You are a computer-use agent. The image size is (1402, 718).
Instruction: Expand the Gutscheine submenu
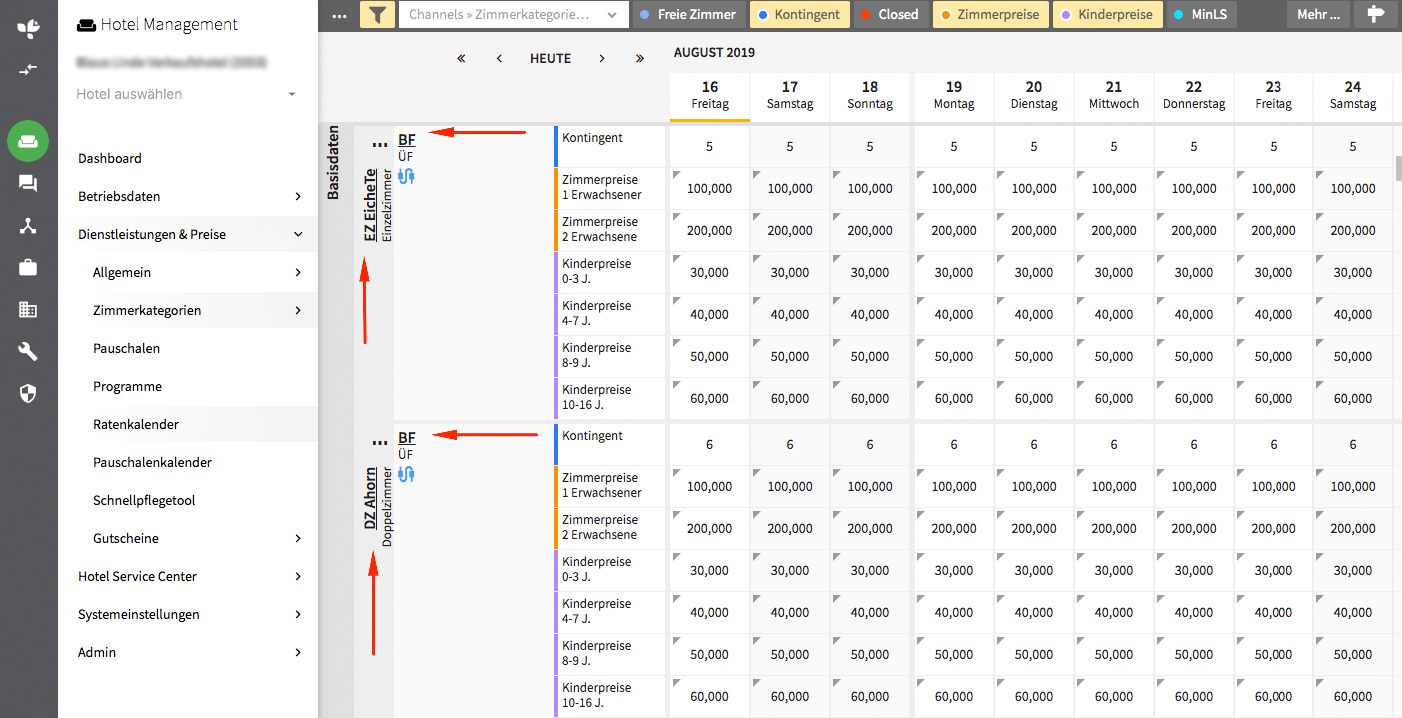pos(188,538)
